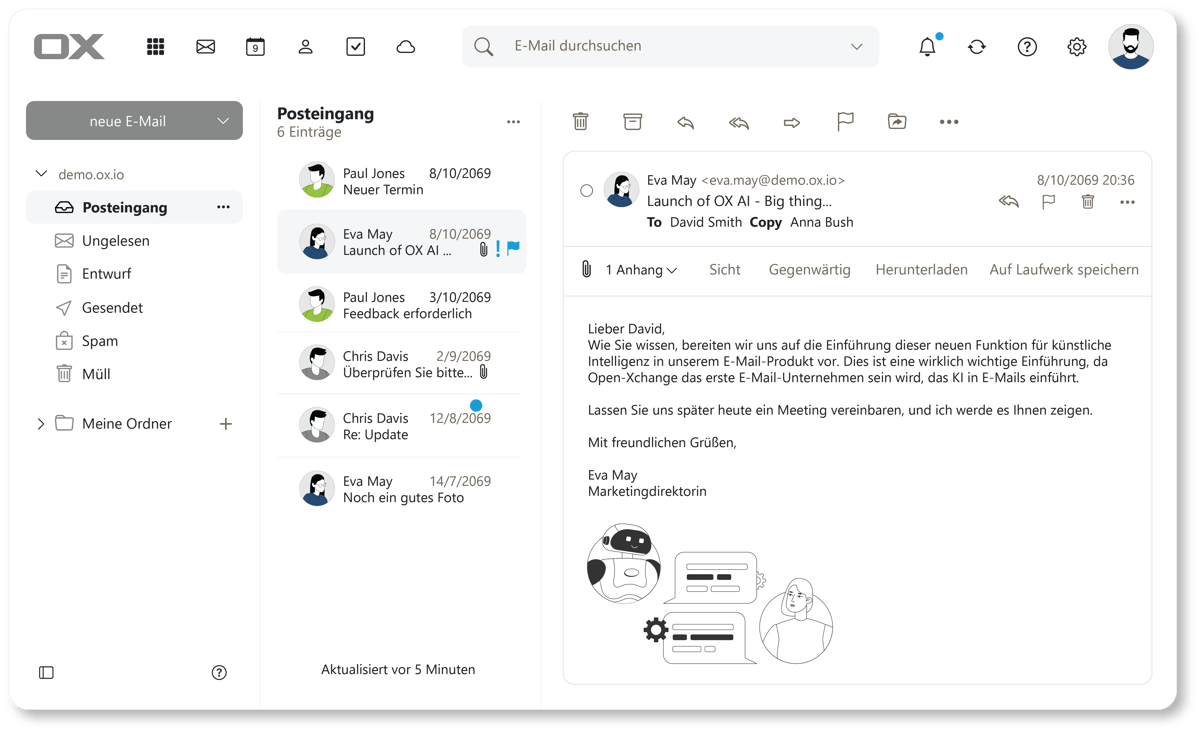The image size is (1200, 733).
Task: Flag icon in the message header
Action: point(1049,202)
